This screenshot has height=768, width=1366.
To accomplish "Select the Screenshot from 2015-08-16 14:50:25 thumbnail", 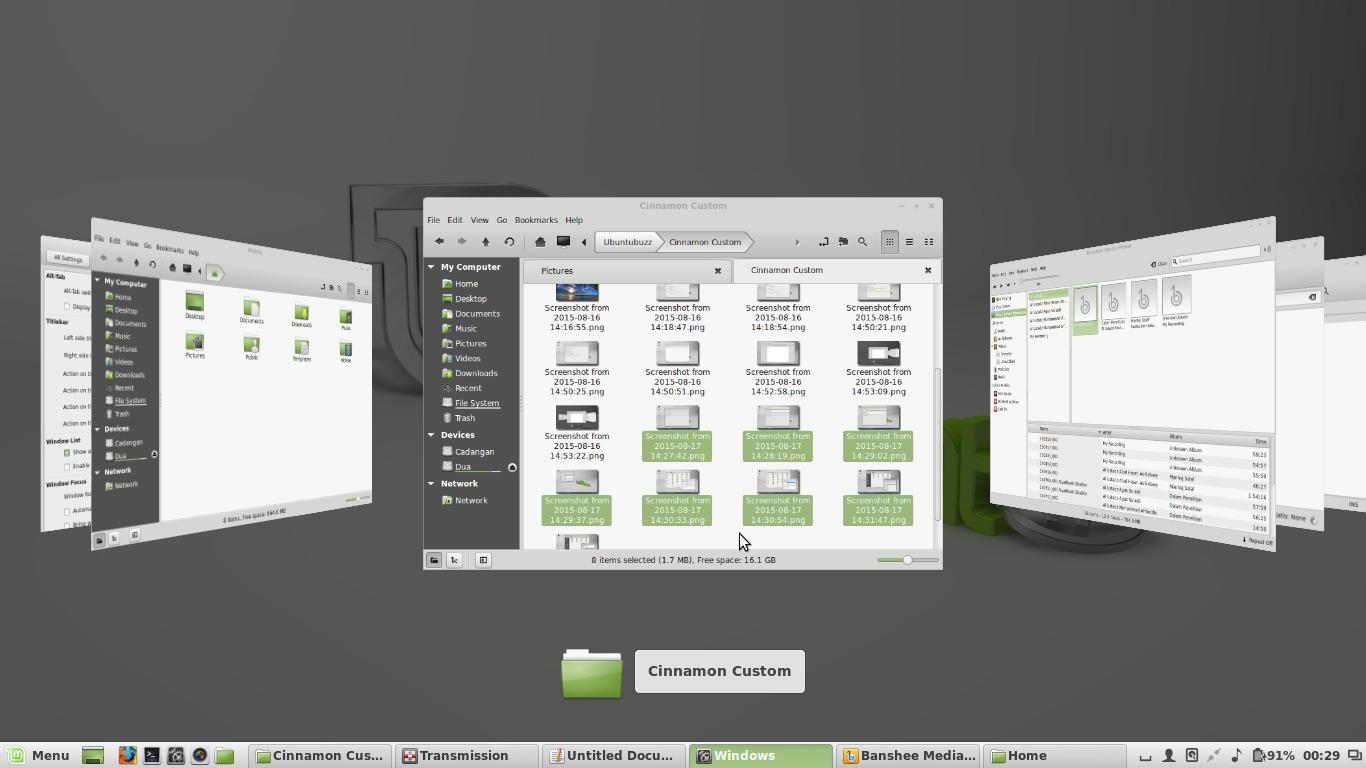I will (577, 355).
